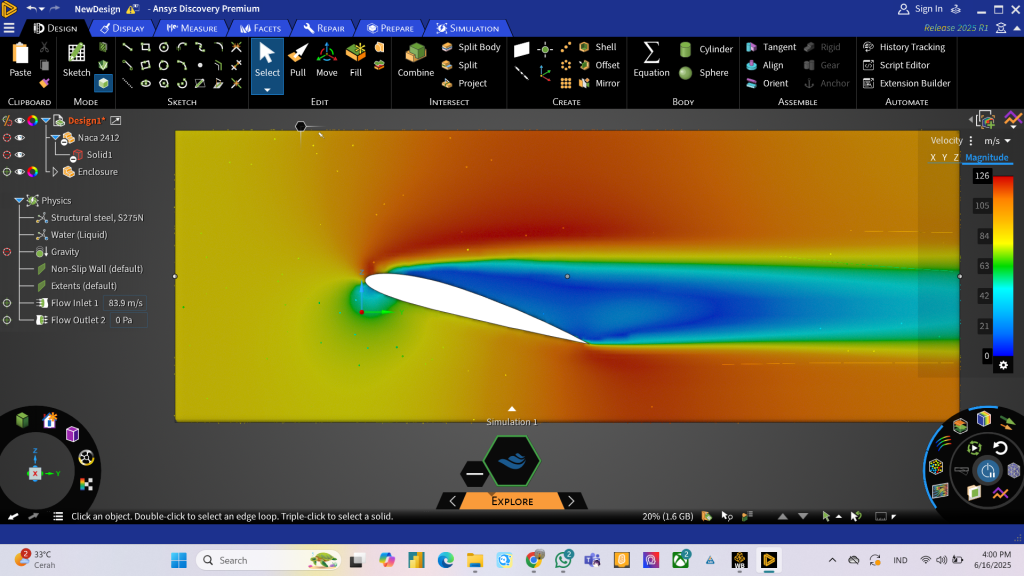
Task: Activate the Move tool
Action: tap(327, 58)
